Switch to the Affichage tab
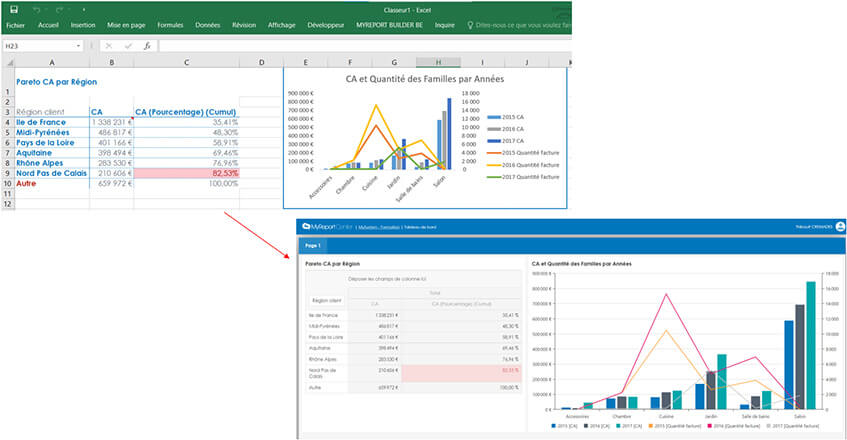The height and width of the screenshot is (440, 847). (x=281, y=25)
